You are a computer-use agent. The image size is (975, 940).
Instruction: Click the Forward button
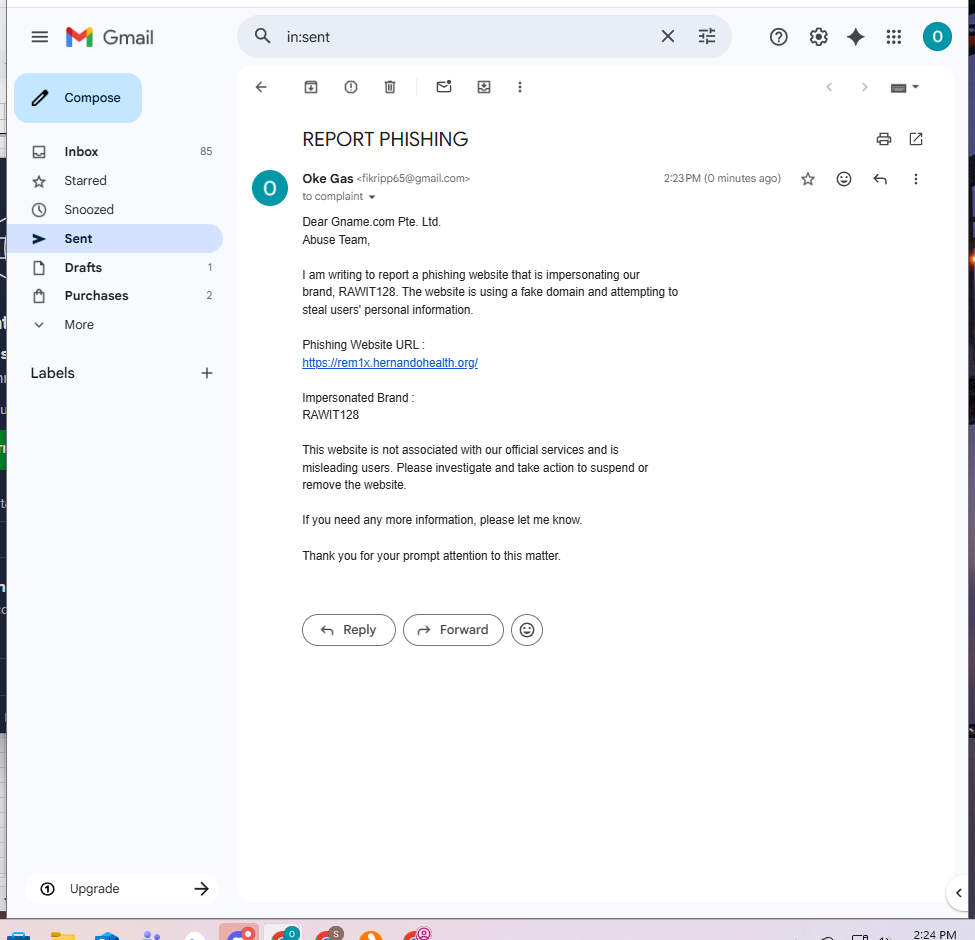(453, 630)
